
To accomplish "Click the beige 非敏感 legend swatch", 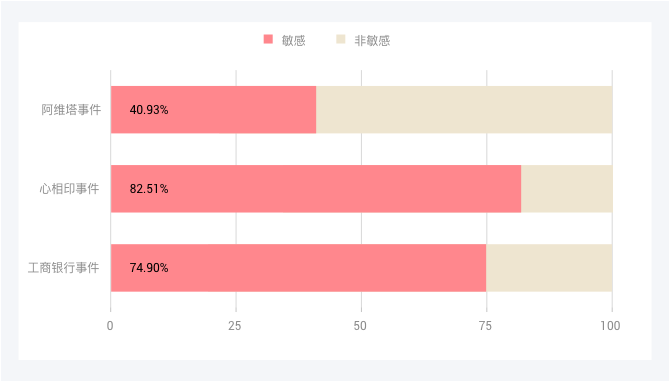I will (x=341, y=39).
